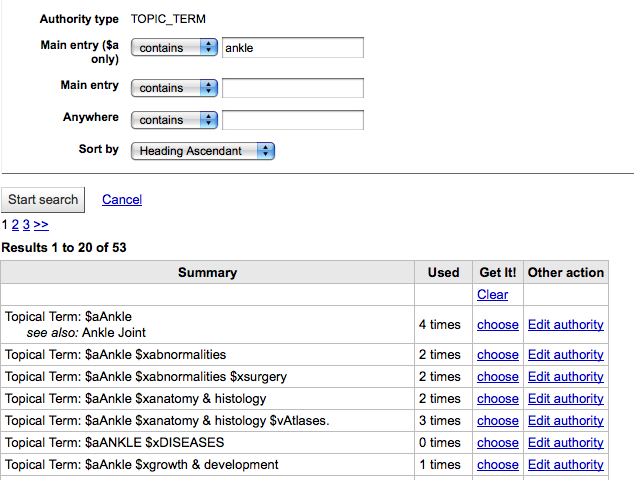Open the Anywhere contains dropdown
This screenshot has width=634, height=480.
174,120
